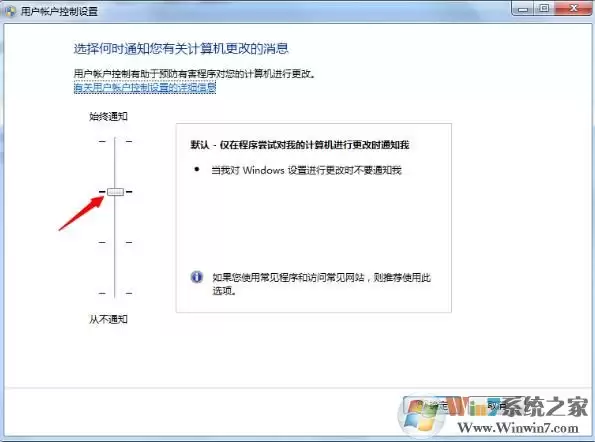Click the slider thumb at default level

[x=115, y=192]
